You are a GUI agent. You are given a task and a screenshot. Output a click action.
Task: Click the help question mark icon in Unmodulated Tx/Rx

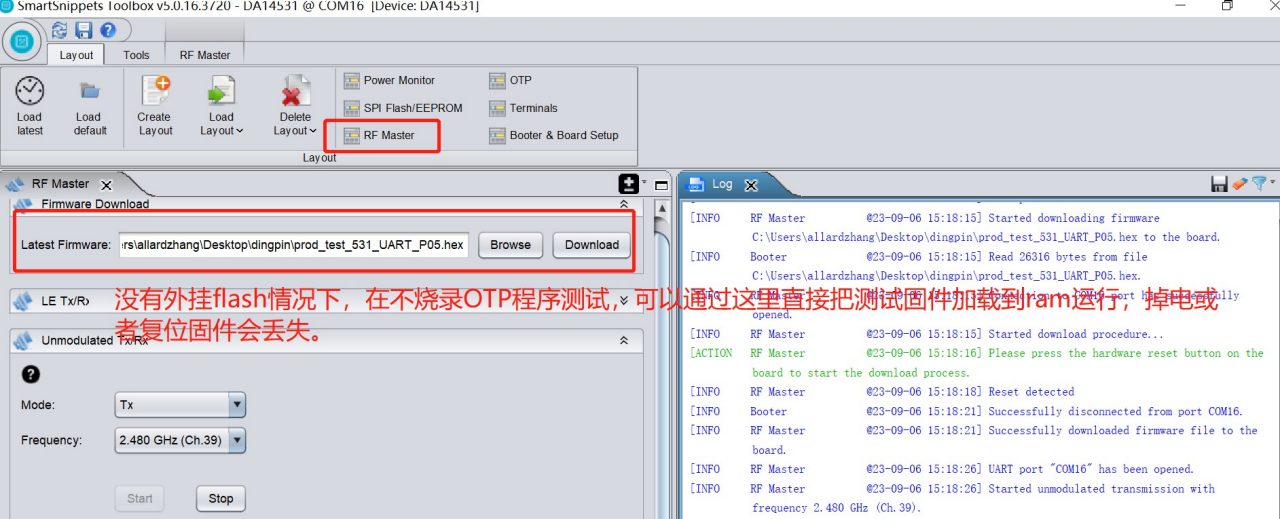[30, 374]
